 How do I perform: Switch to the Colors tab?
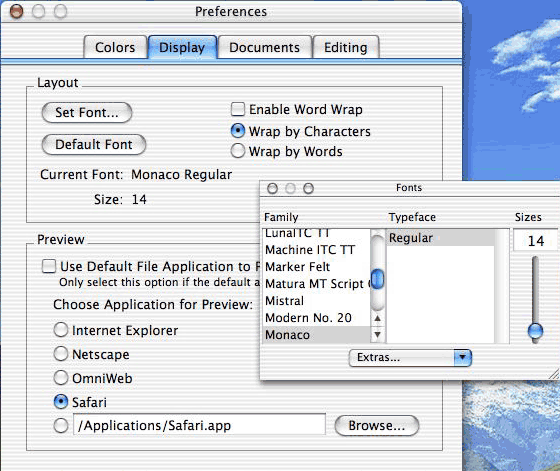[115, 47]
